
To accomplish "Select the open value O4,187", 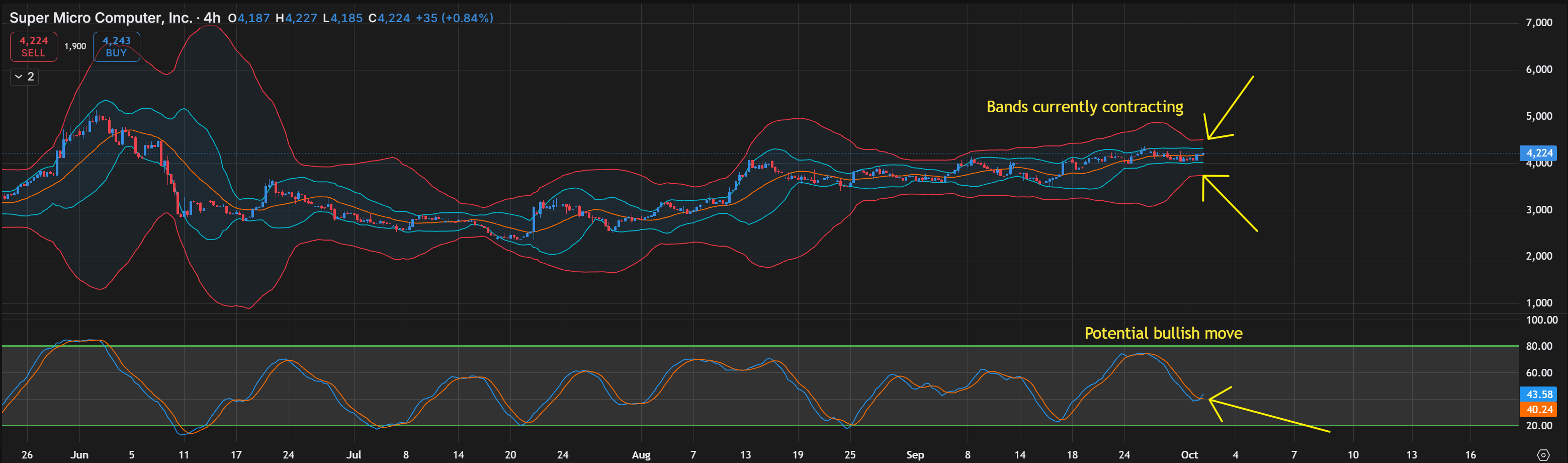I will pos(249,18).
